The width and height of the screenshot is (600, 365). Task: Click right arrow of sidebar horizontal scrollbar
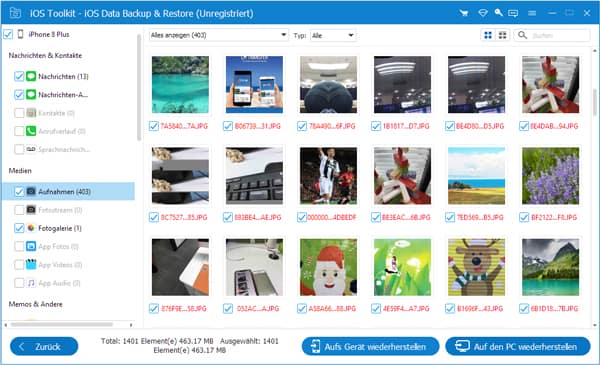[131, 325]
